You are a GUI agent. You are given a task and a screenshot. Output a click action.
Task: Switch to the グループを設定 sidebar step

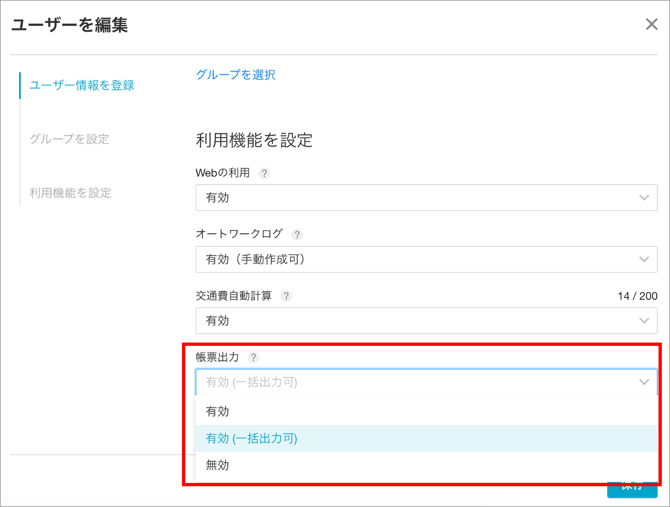[x=69, y=139]
